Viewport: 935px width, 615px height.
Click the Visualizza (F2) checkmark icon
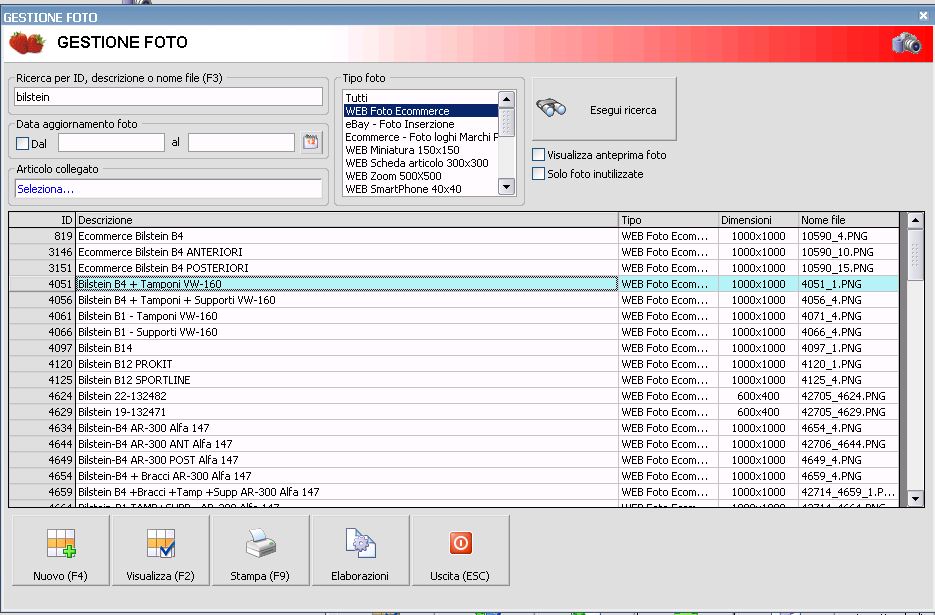(x=160, y=543)
